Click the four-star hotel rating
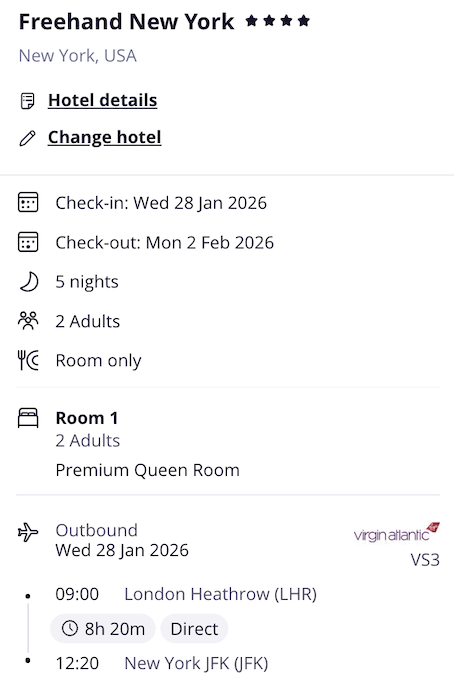 [x=277, y=21]
